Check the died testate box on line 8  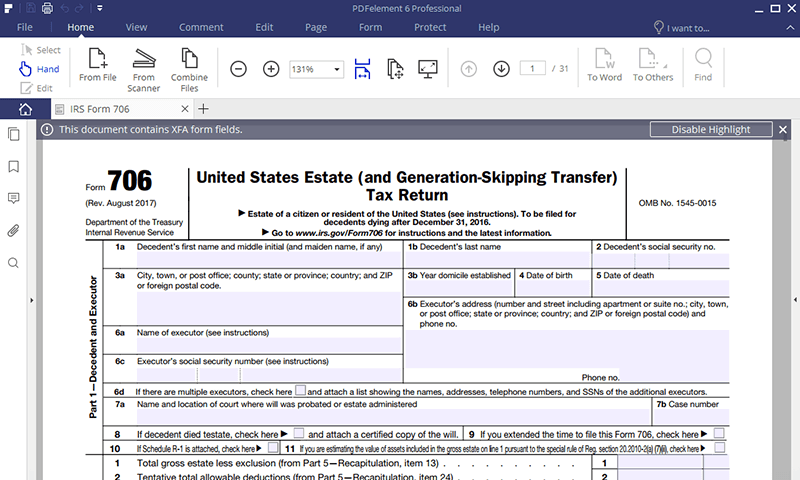tap(299, 433)
